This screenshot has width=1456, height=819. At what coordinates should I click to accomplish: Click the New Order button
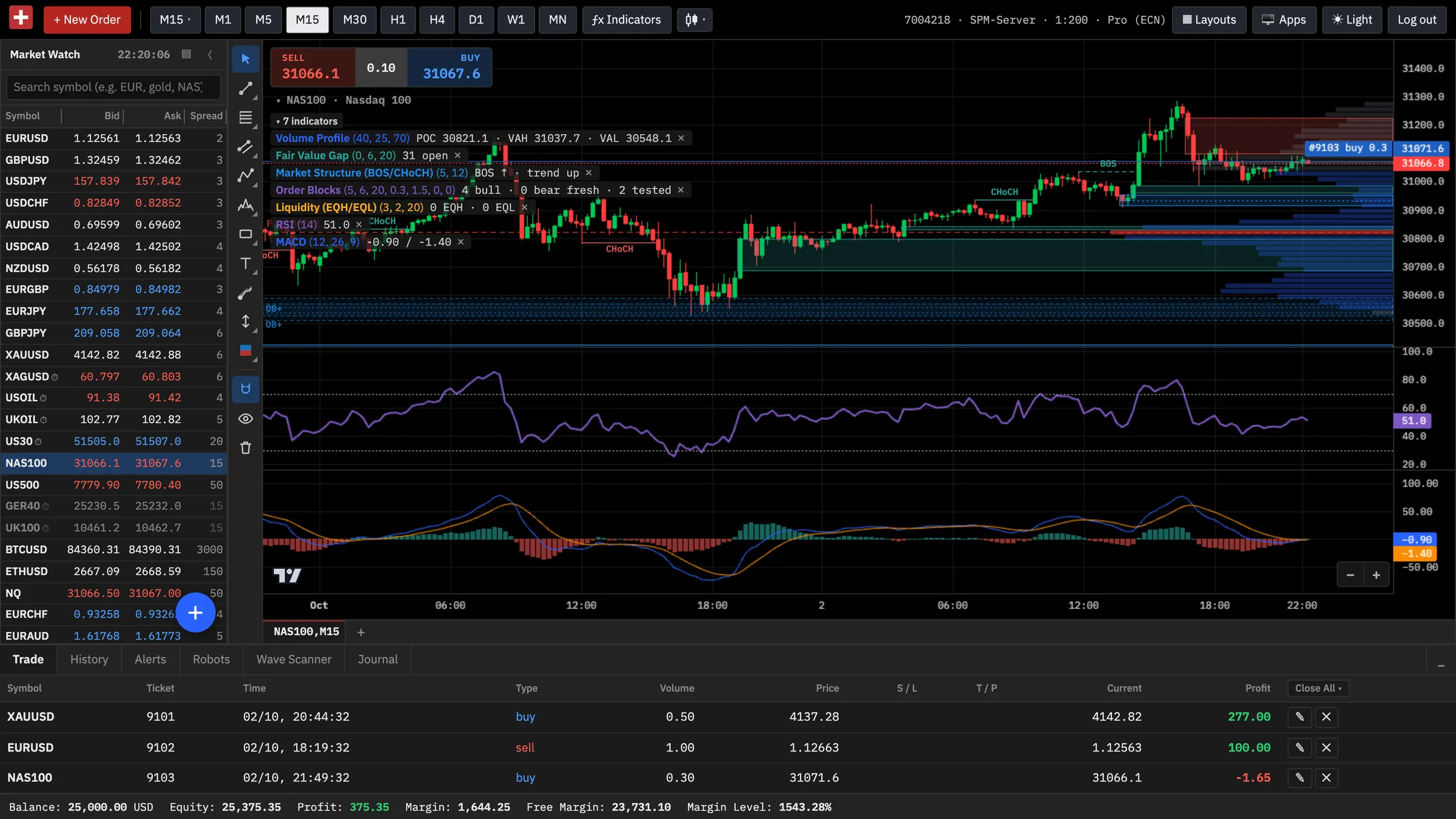tap(87, 20)
